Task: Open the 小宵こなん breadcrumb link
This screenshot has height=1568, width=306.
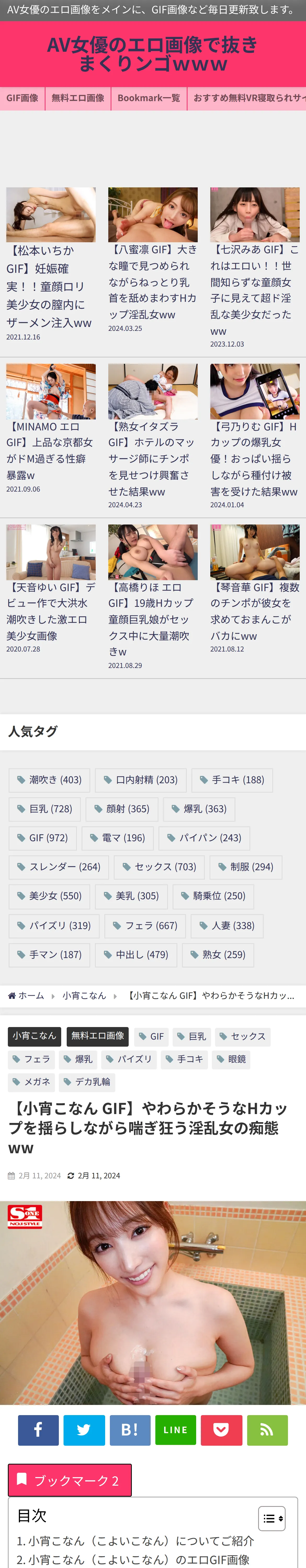Action: [84, 996]
